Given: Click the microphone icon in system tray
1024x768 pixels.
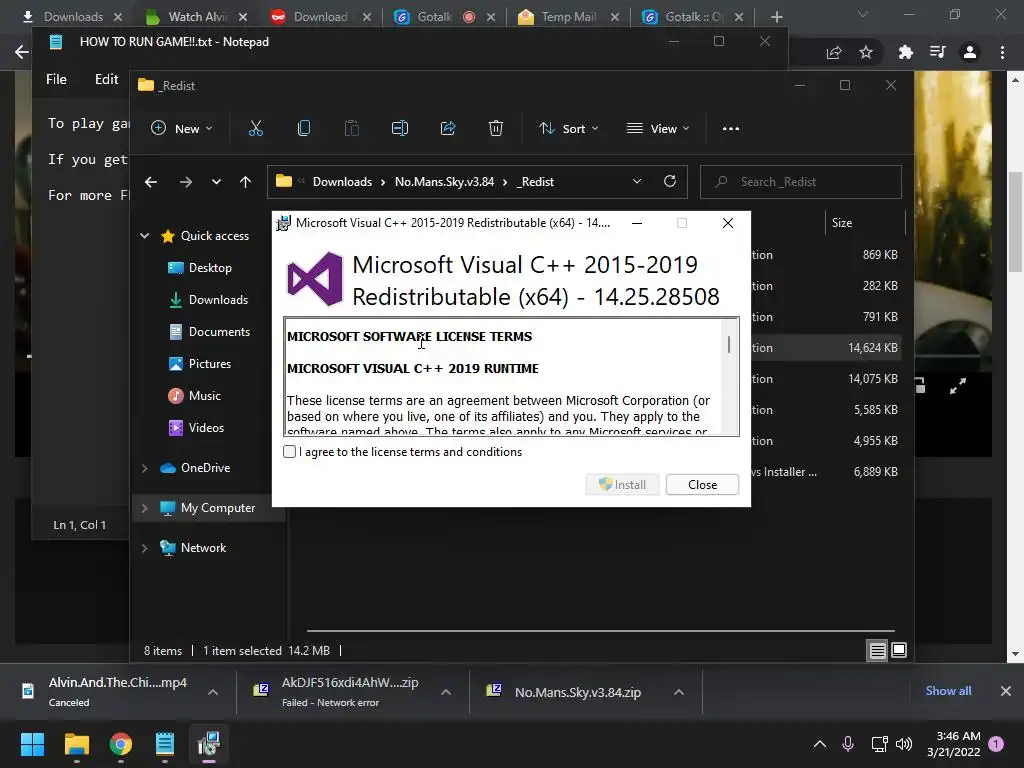Looking at the screenshot, I should 848,744.
